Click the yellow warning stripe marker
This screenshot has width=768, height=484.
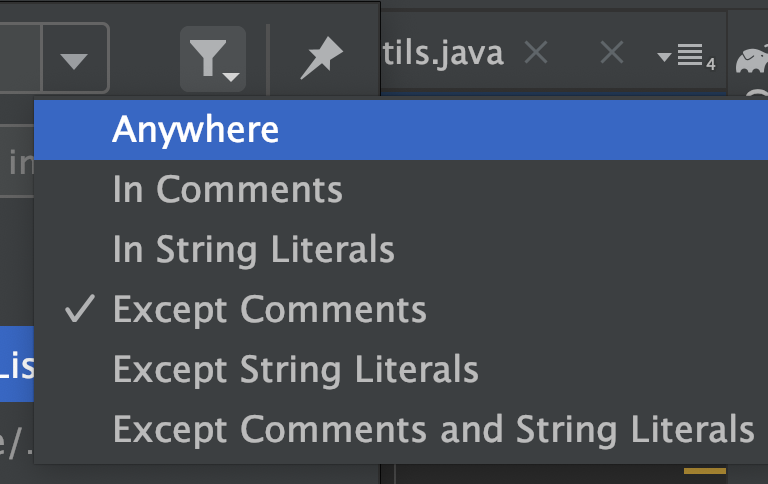704,470
